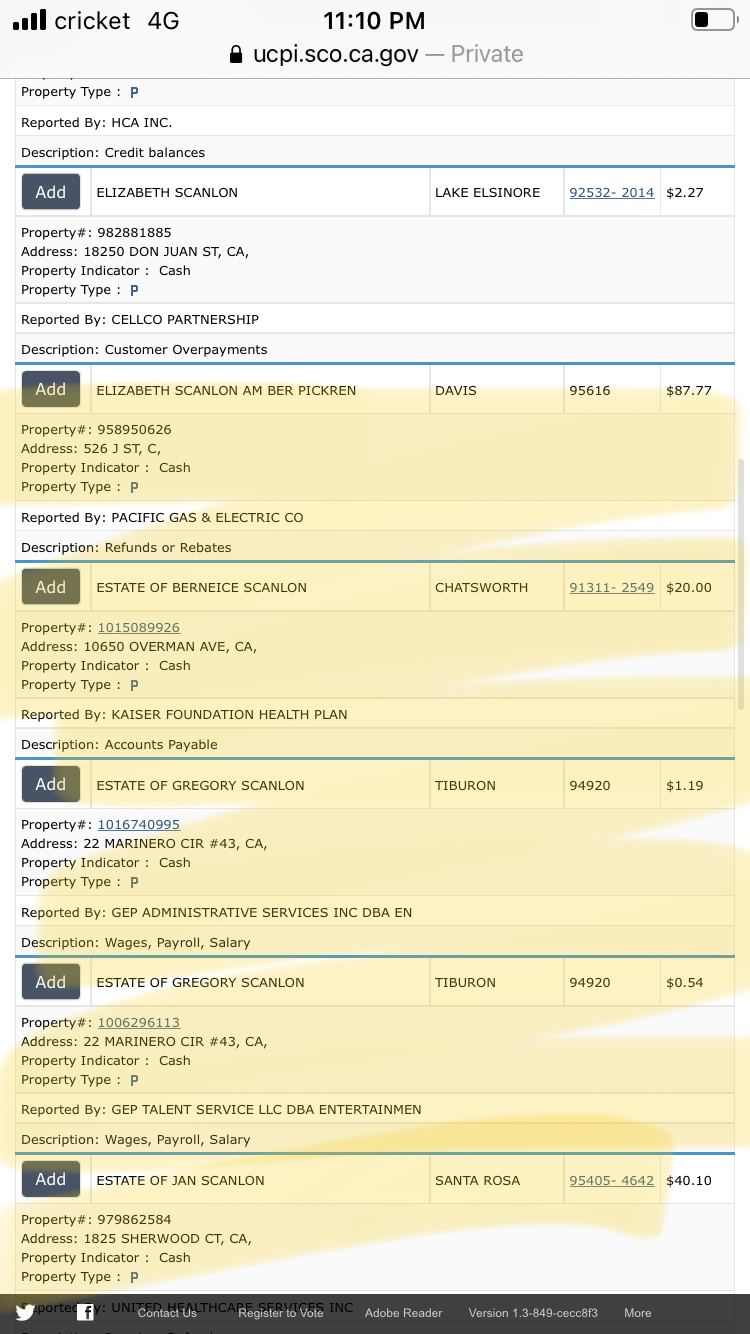The height and width of the screenshot is (1334, 750).
Task: Tap the cellular signal bars icon
Action: pos(29,20)
